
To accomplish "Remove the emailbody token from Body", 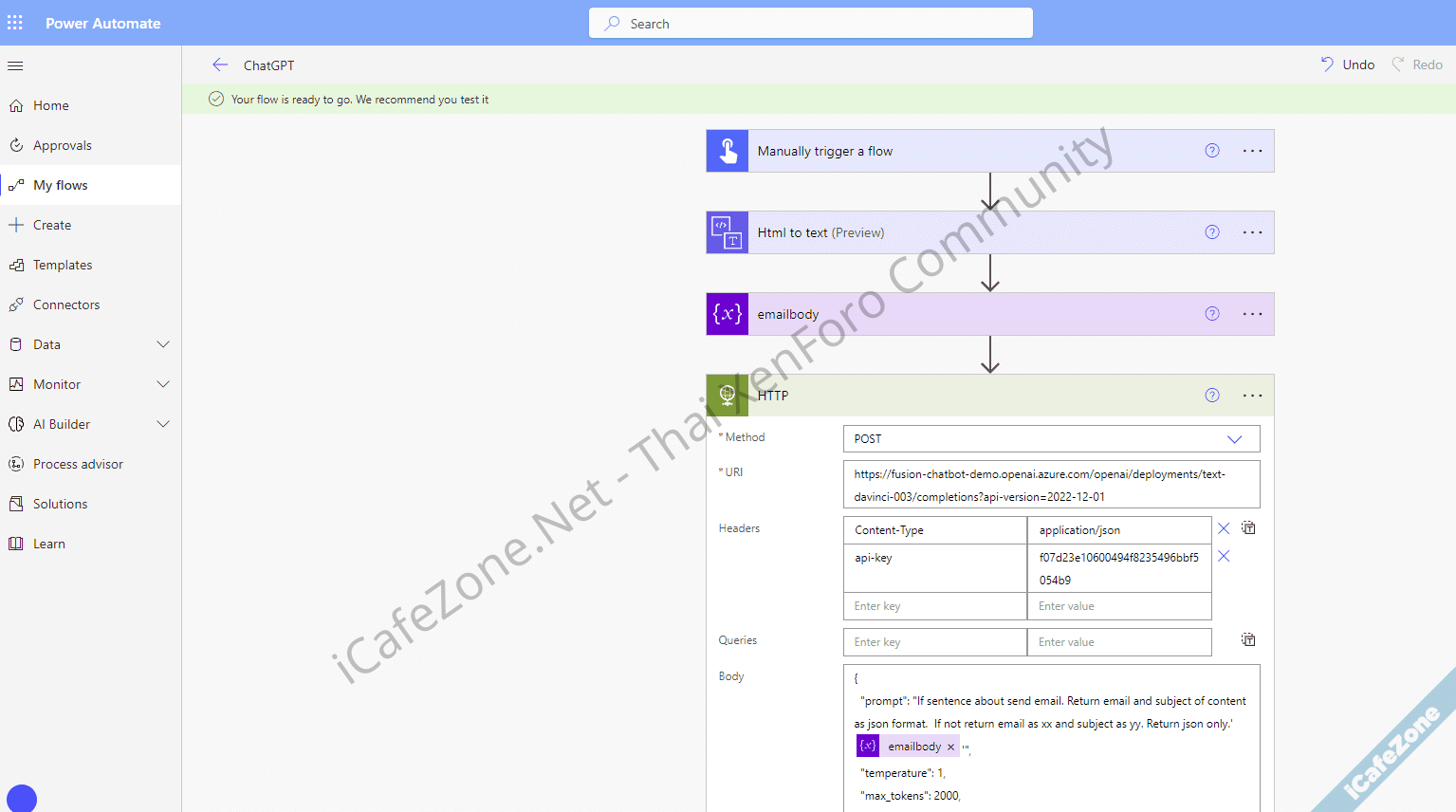I will [950, 747].
